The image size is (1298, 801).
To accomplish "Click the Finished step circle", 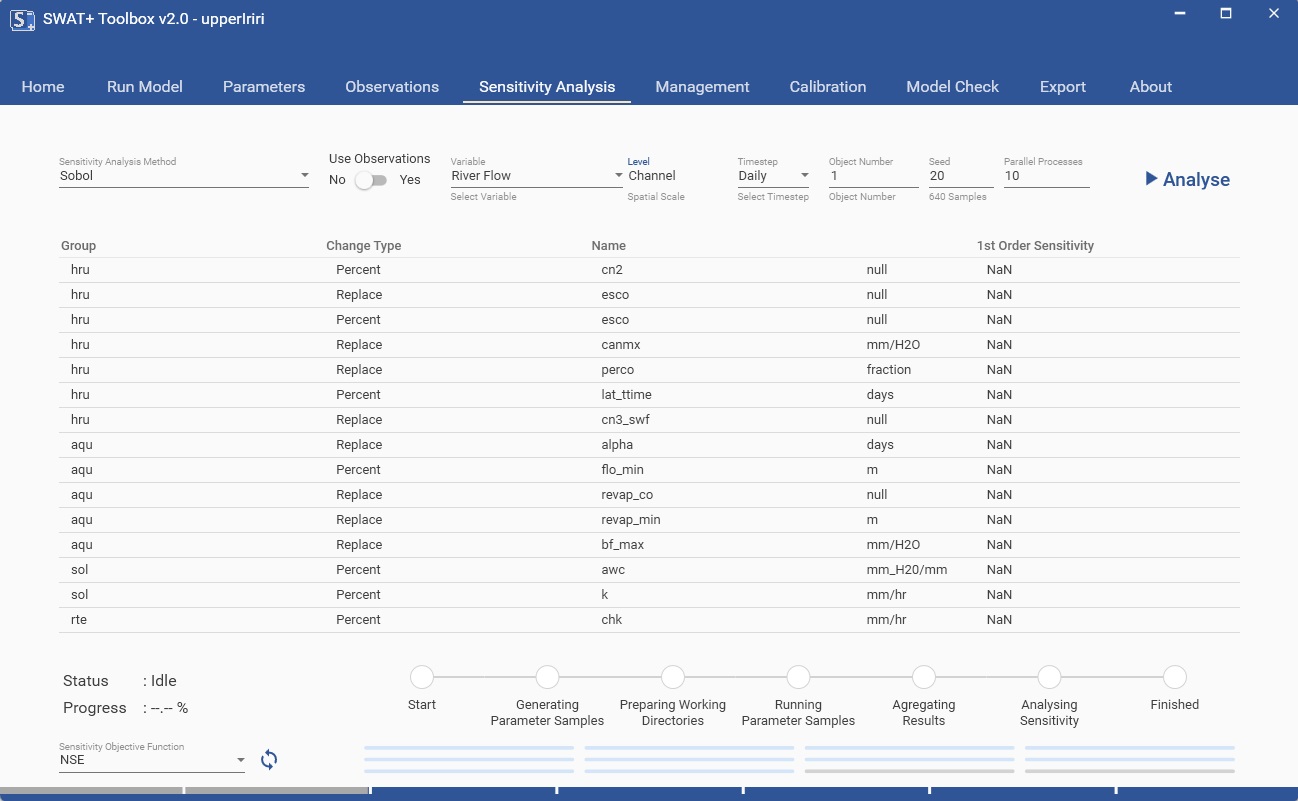I will click(1175, 677).
